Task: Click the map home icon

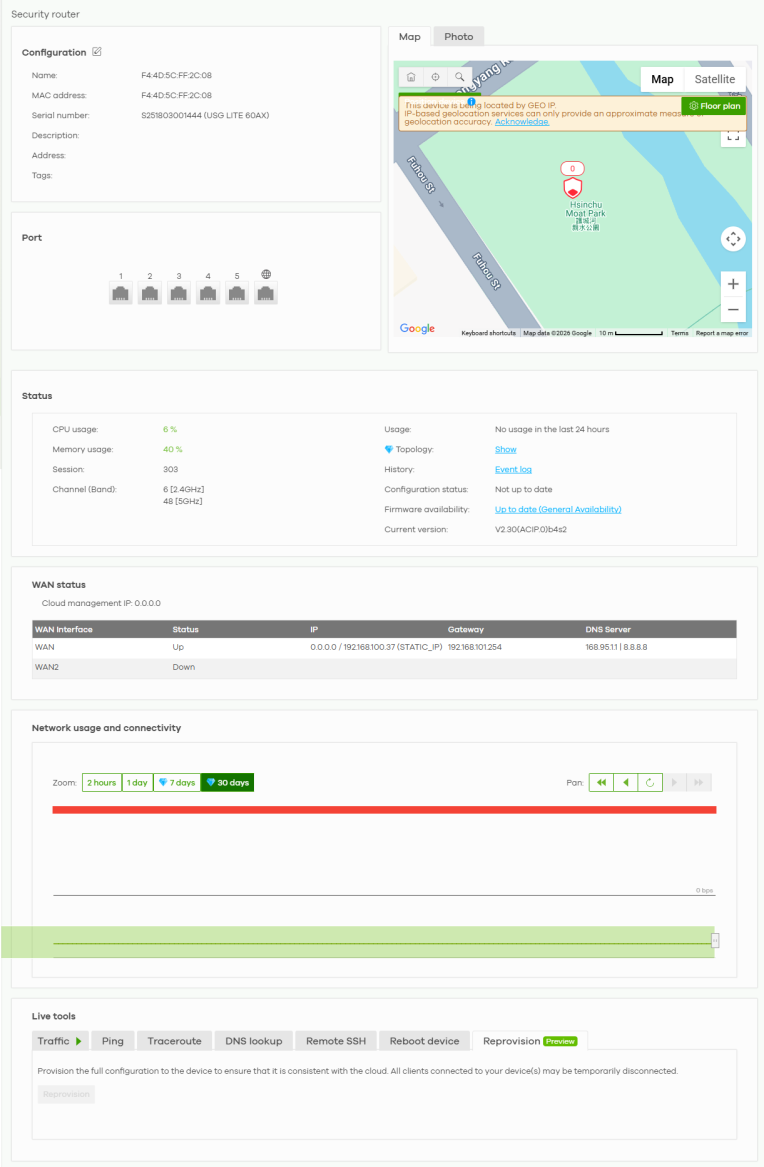Action: 411,77
